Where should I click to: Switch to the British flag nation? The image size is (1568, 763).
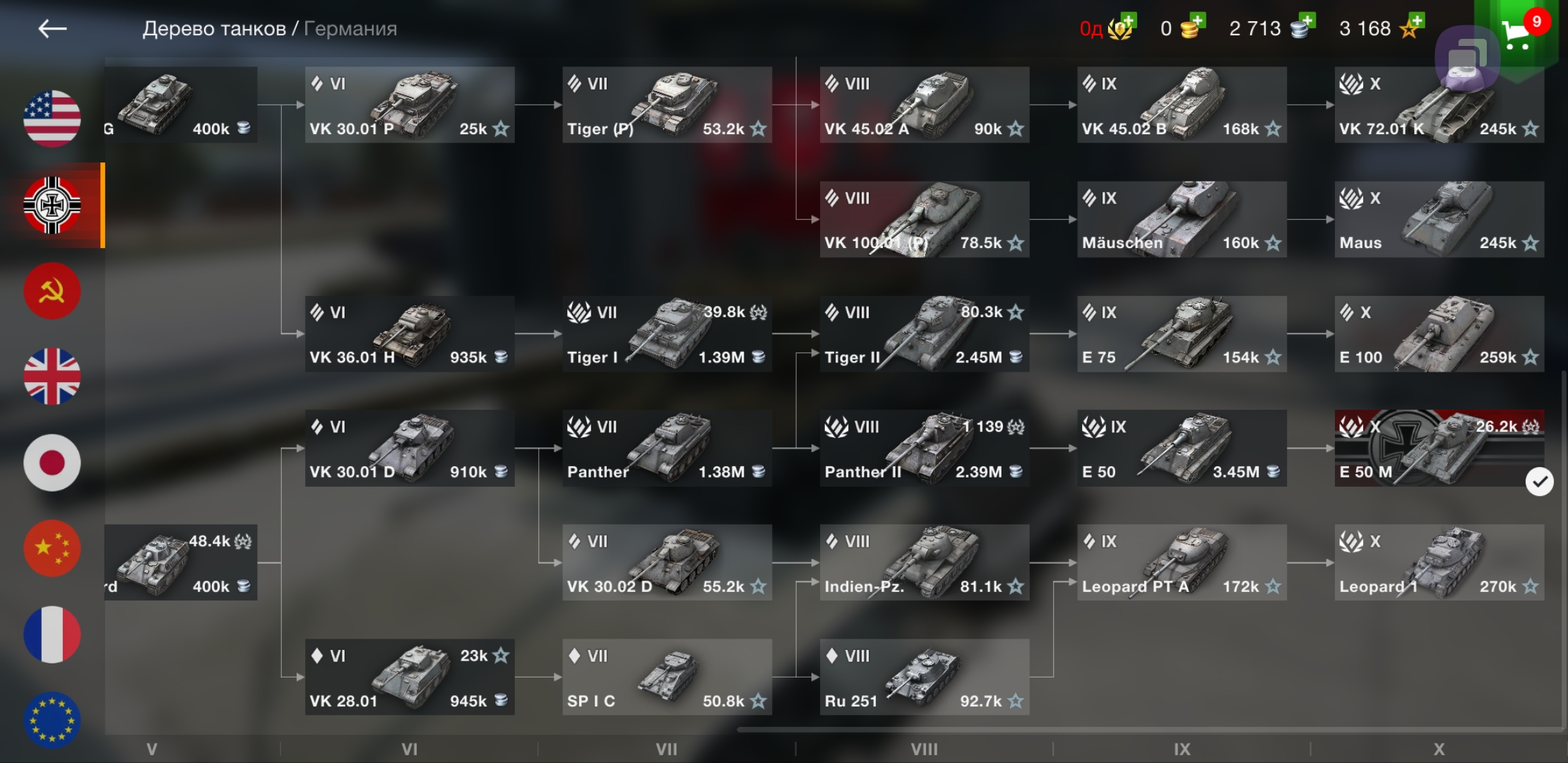tap(52, 377)
